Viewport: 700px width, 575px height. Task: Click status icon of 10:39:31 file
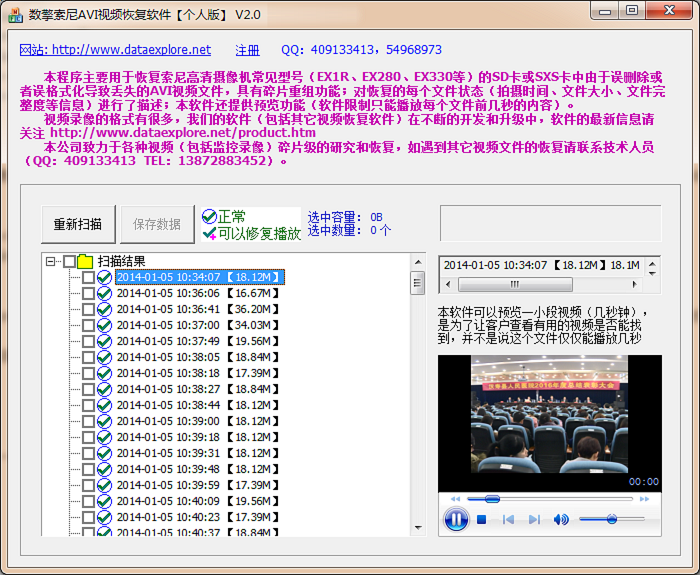tap(104, 453)
